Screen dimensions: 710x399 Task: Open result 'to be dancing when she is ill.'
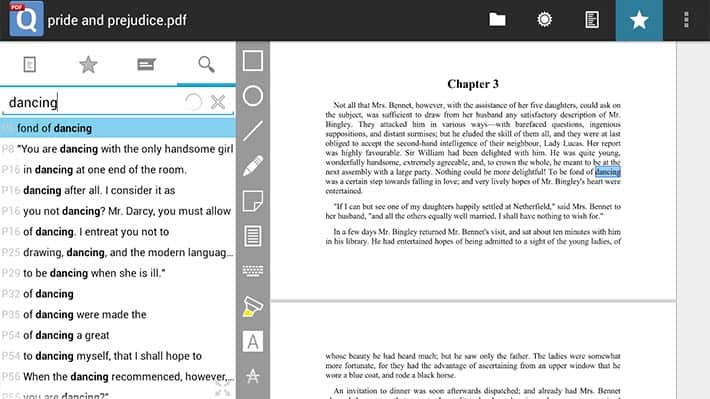pos(118,273)
